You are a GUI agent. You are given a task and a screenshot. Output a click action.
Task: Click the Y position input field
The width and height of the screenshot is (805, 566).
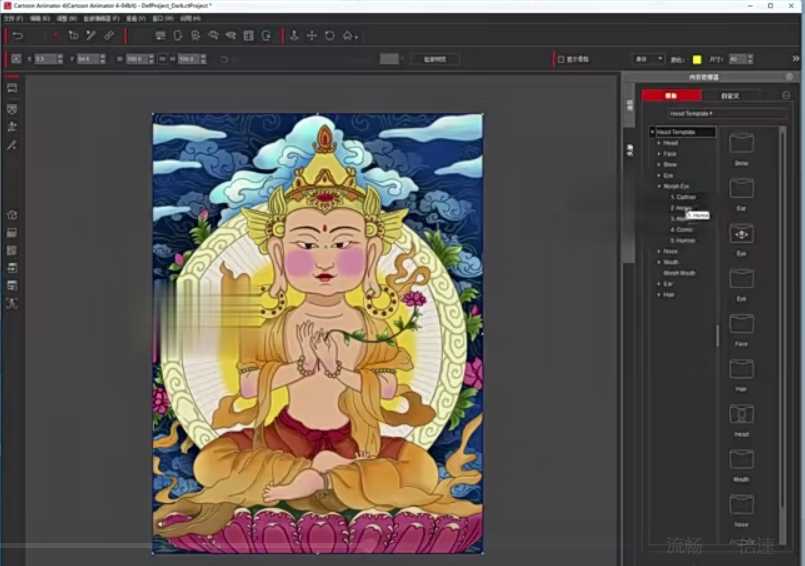91,59
